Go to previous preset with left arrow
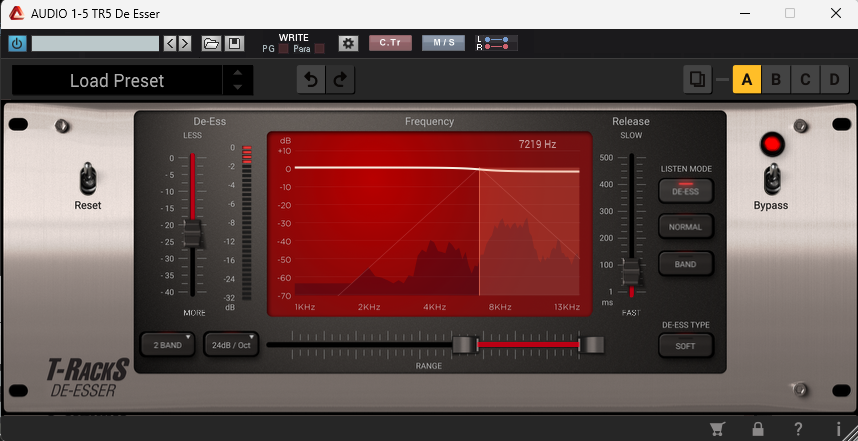The height and width of the screenshot is (441, 858). point(170,43)
